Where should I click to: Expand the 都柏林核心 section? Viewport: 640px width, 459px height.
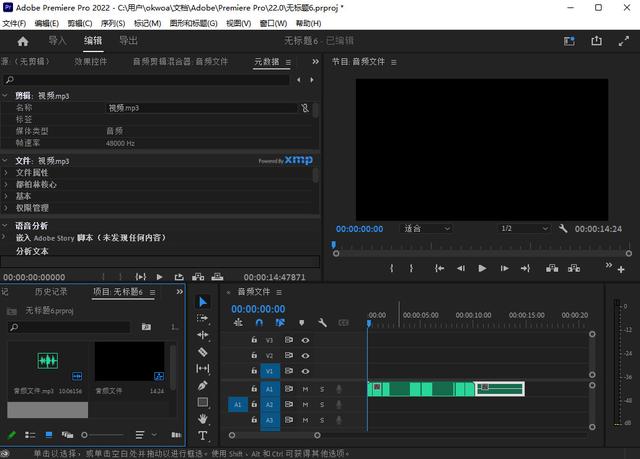point(6,184)
